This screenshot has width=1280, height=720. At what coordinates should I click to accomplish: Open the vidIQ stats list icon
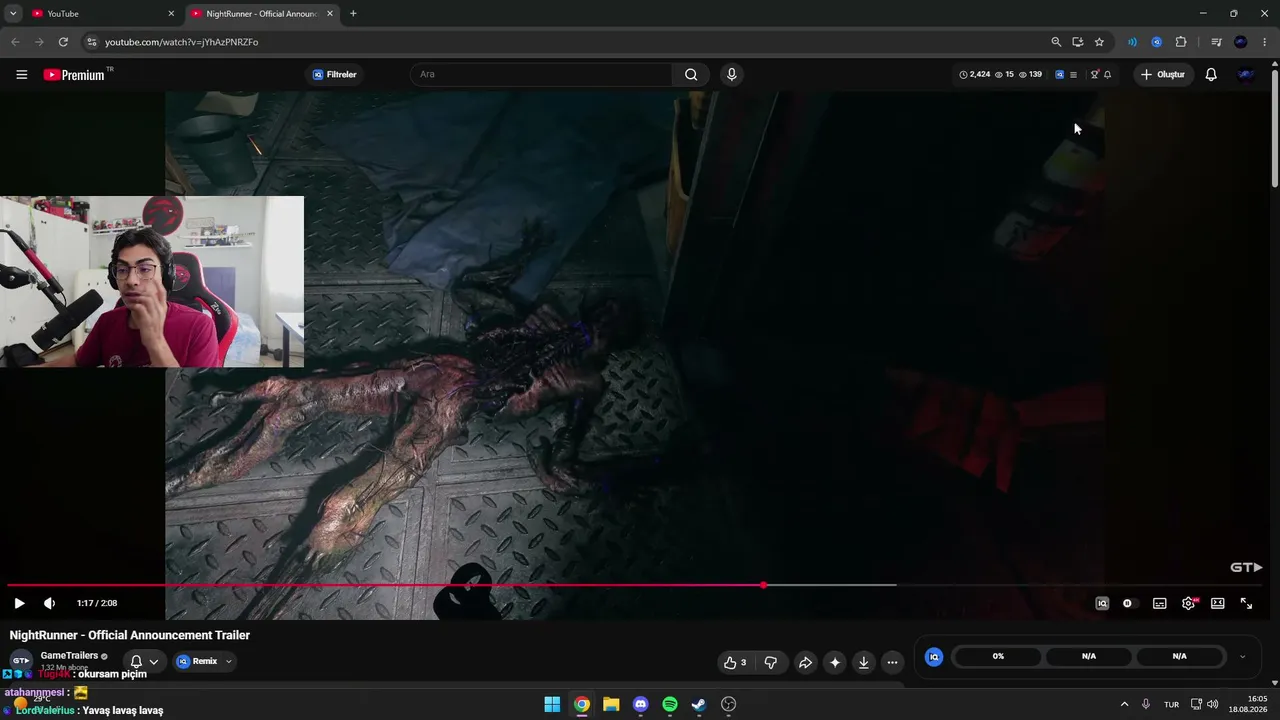[x=1073, y=74]
